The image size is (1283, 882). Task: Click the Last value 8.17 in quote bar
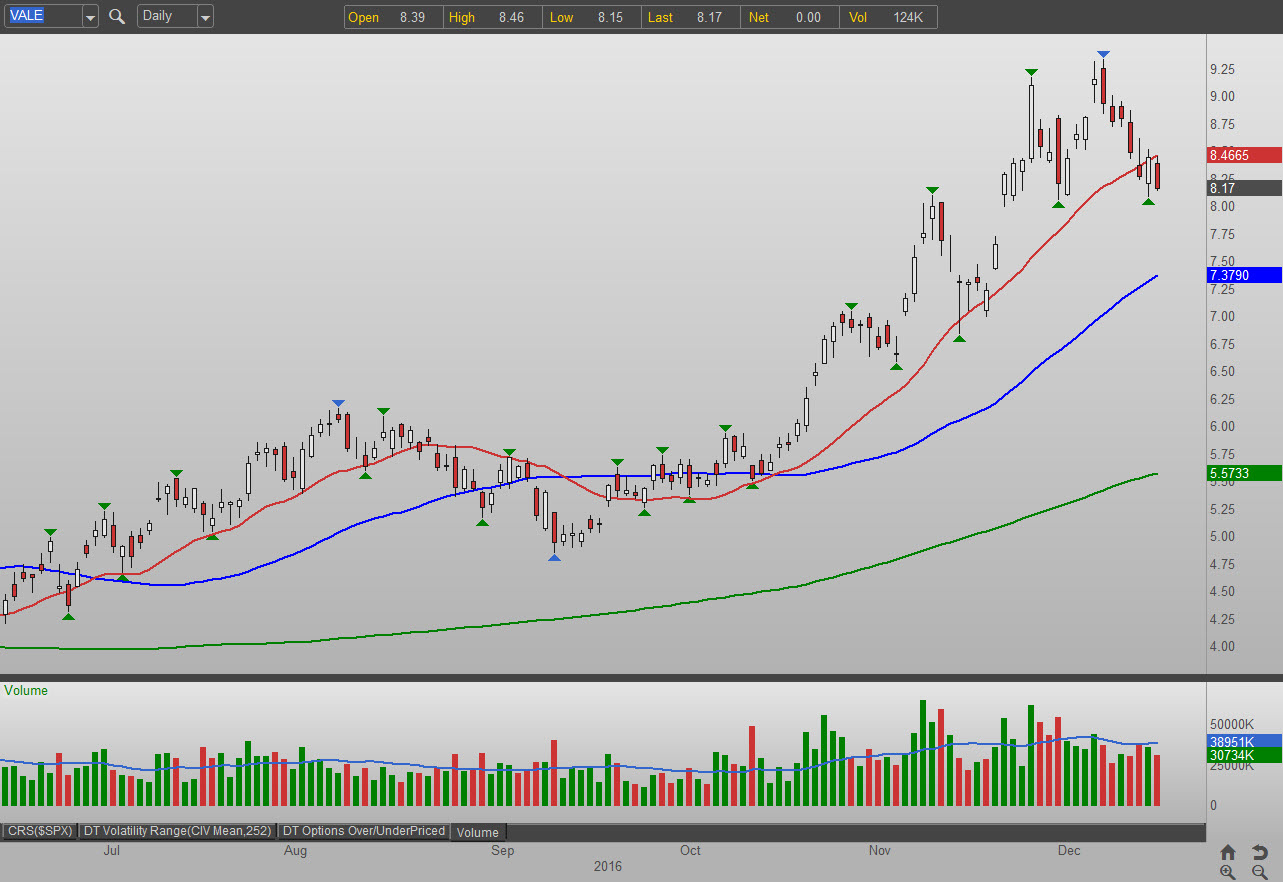point(709,17)
